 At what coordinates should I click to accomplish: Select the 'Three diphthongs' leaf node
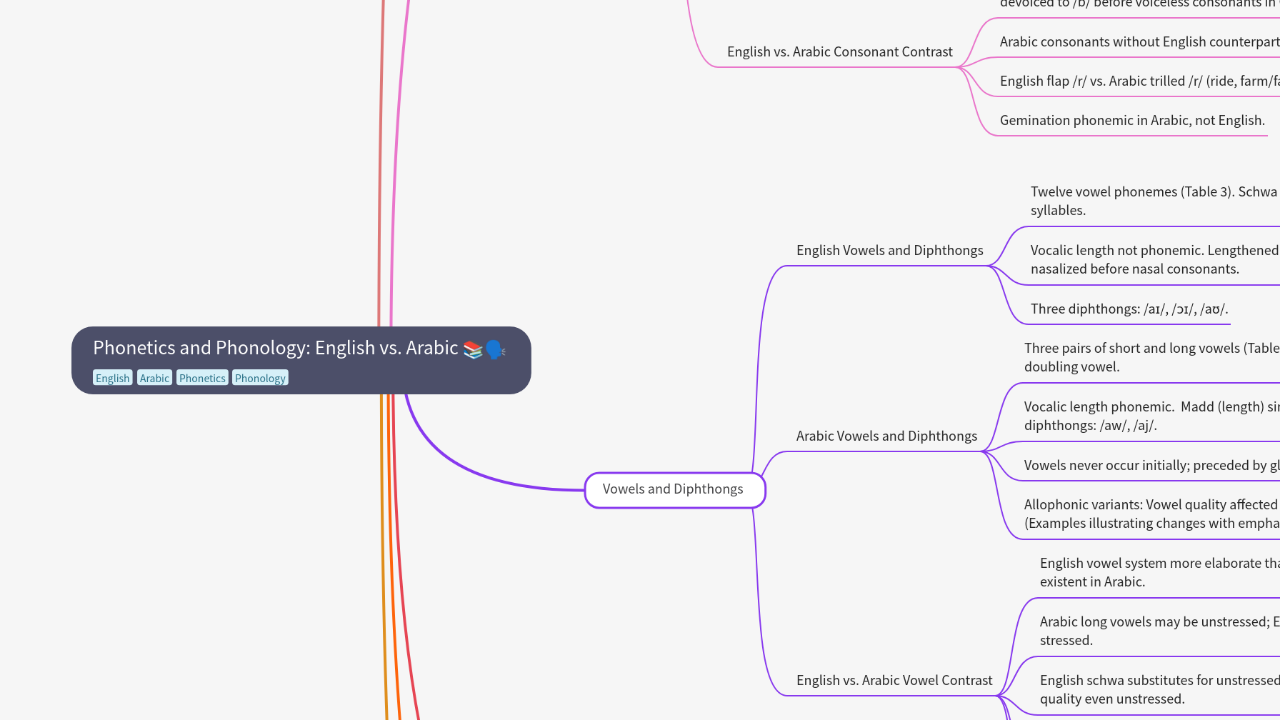click(x=1128, y=309)
